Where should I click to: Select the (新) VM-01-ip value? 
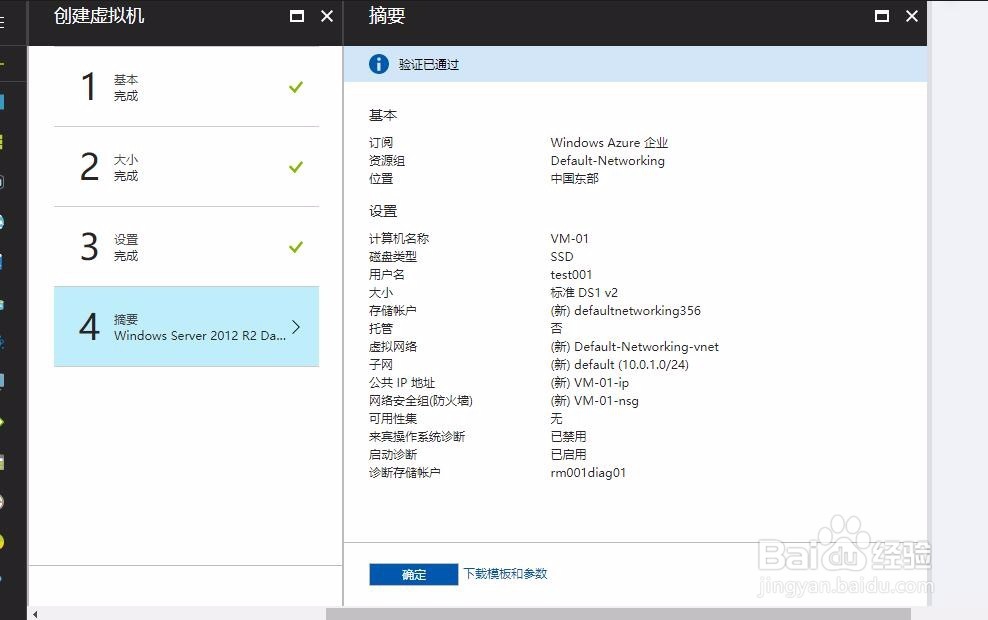click(589, 382)
